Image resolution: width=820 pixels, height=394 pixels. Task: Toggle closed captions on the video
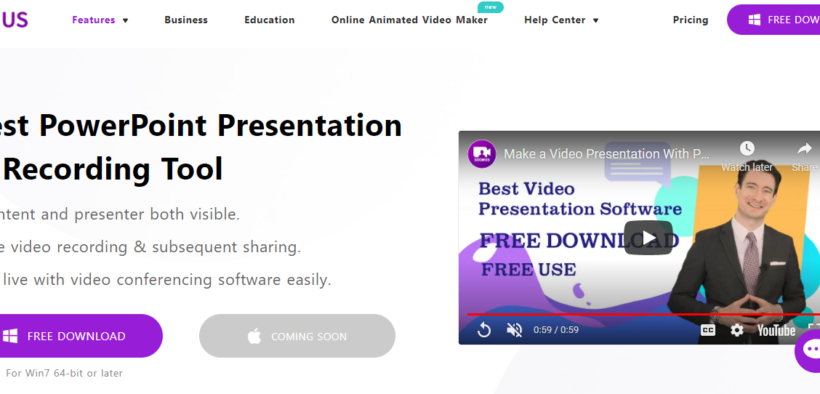[x=708, y=330]
